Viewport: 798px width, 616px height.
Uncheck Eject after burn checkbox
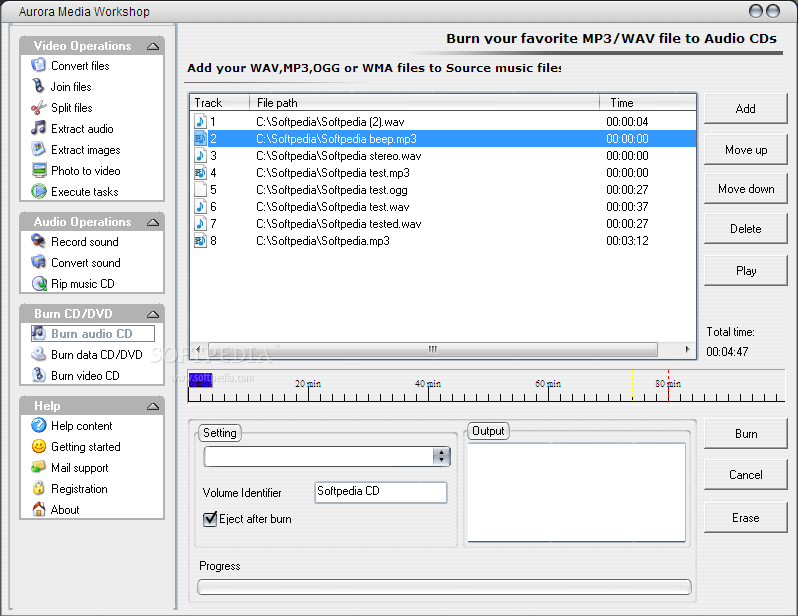tap(210, 519)
